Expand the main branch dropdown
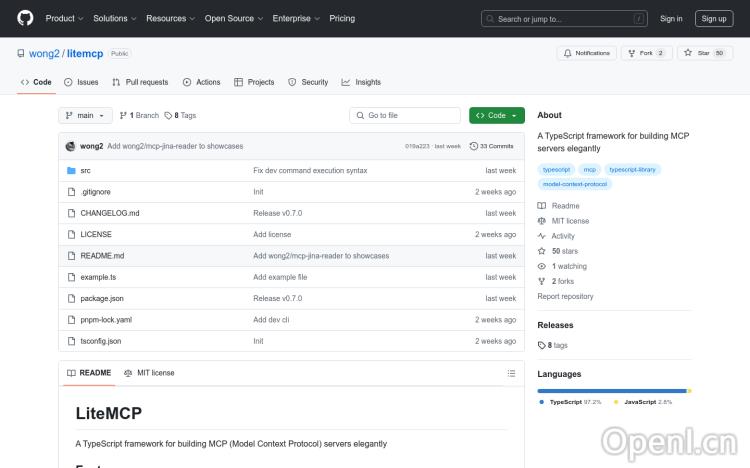This screenshot has width=750, height=468. [x=85, y=115]
